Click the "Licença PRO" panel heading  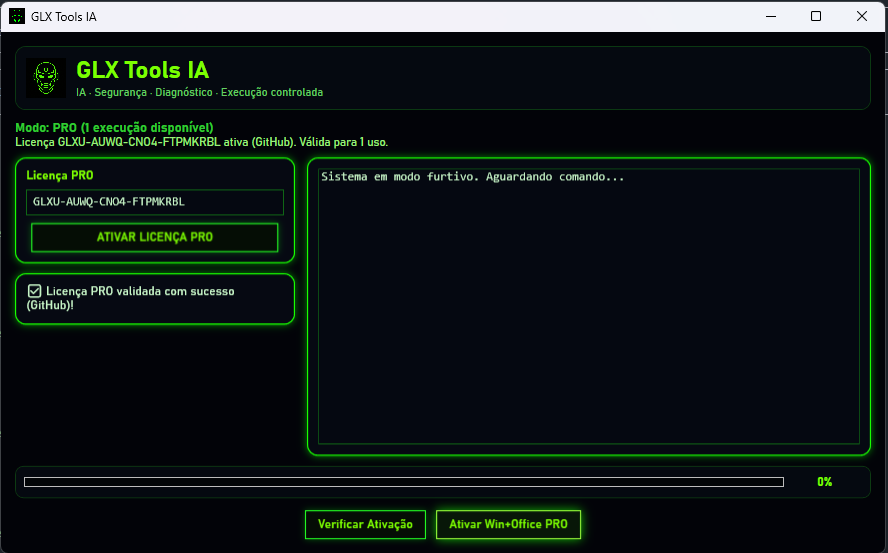click(x=60, y=175)
